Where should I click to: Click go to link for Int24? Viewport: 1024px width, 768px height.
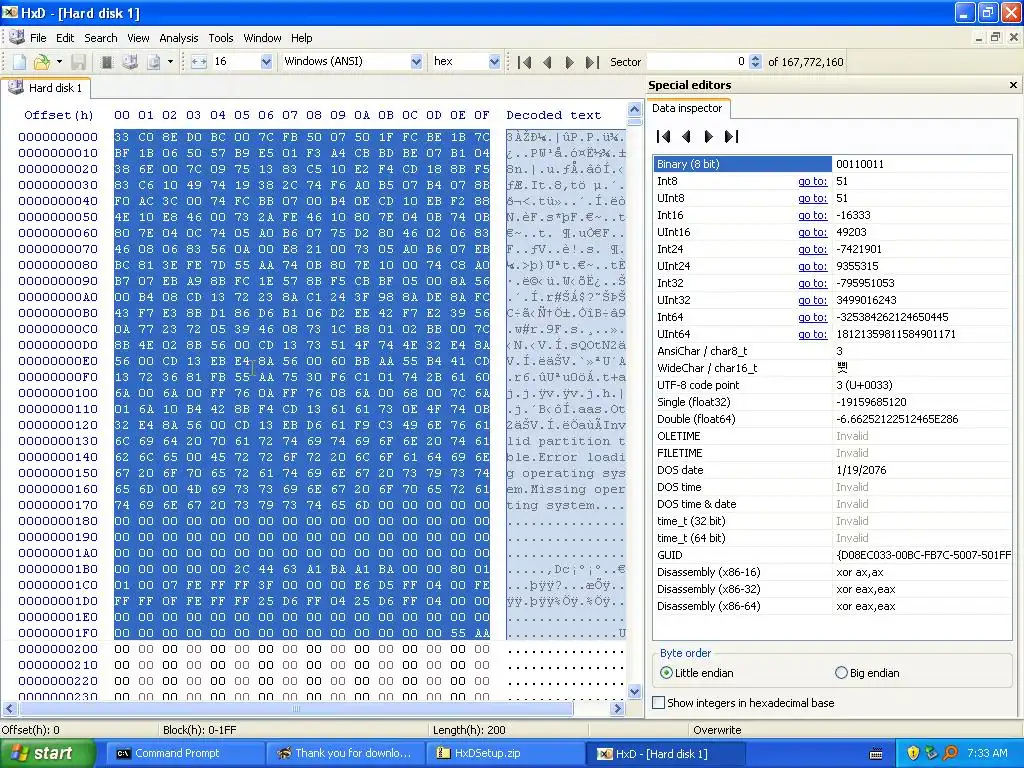click(x=812, y=249)
